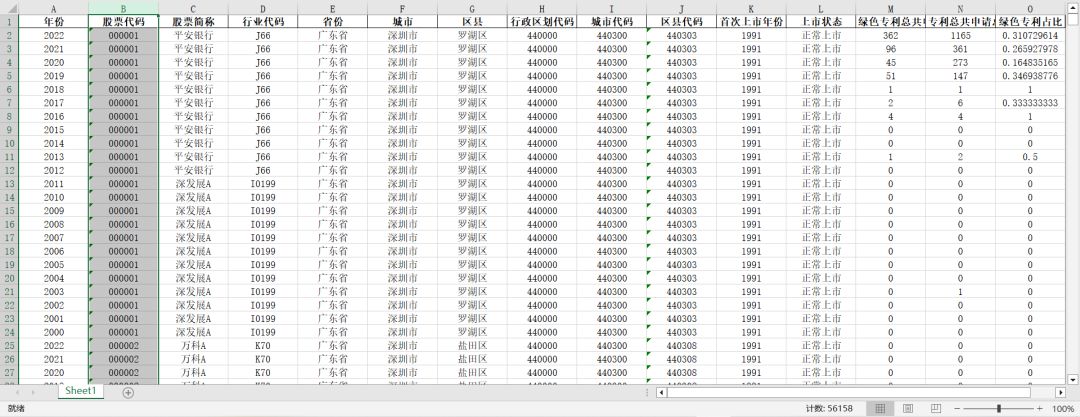Click the 省份 header cell
1080x417 pixels.
332,21
